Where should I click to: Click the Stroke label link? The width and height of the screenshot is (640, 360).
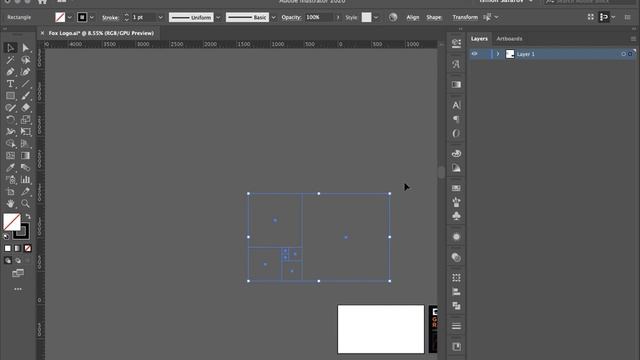110,18
